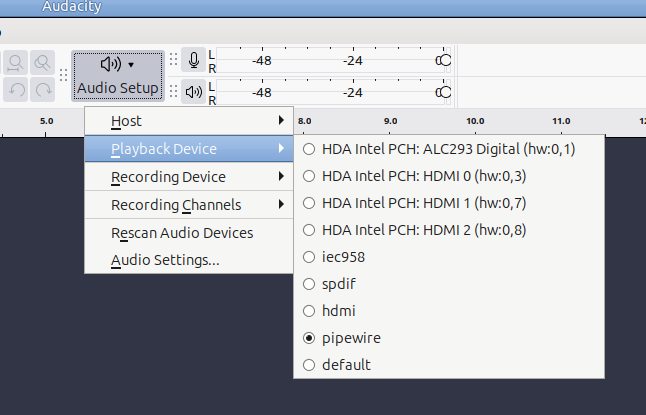646x415 pixels.
Task: Select HDA Intel PCH: HDMI 0 (hw:0,3)
Action: point(449,176)
